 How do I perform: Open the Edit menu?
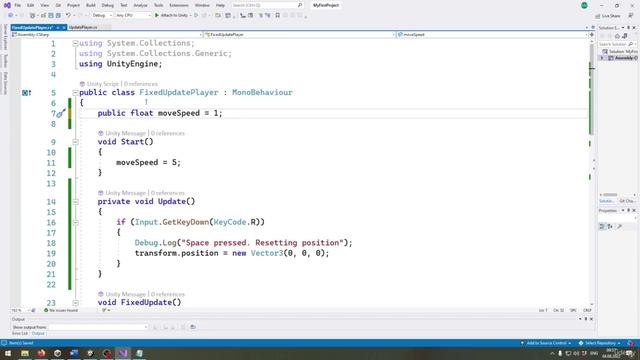[x=31, y=5]
